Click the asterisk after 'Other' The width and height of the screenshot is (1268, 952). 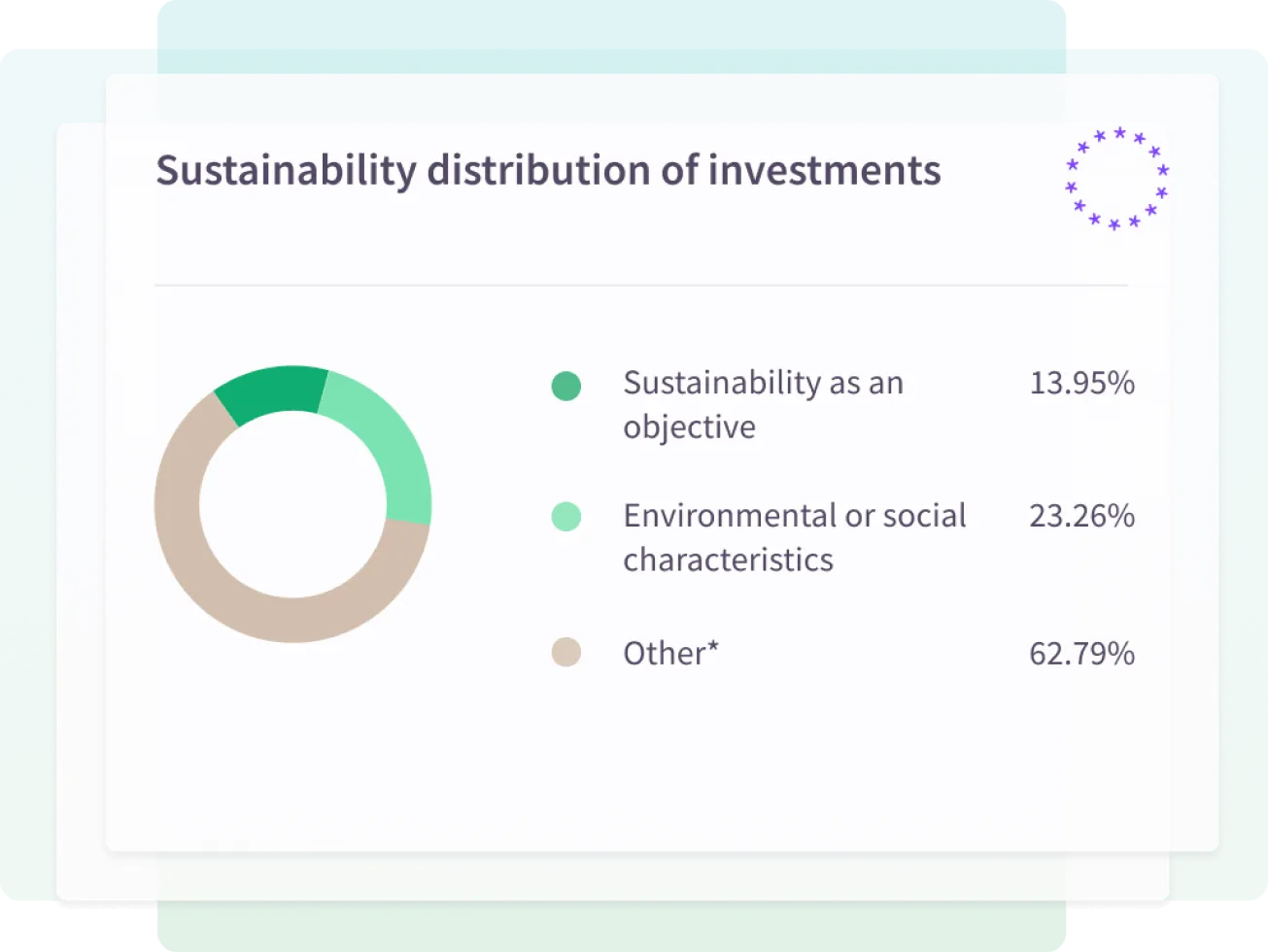713,646
